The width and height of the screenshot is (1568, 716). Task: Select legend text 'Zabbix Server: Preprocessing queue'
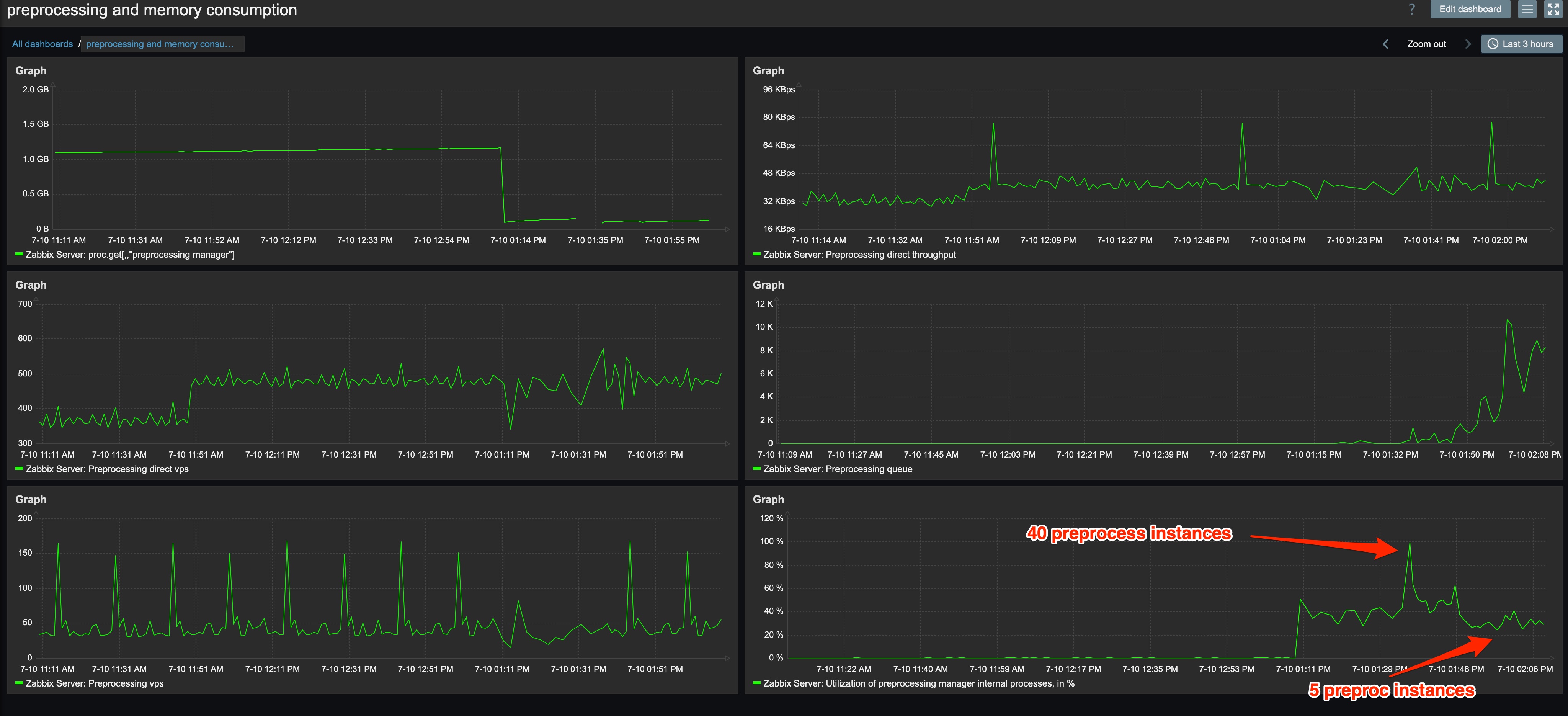[838, 469]
